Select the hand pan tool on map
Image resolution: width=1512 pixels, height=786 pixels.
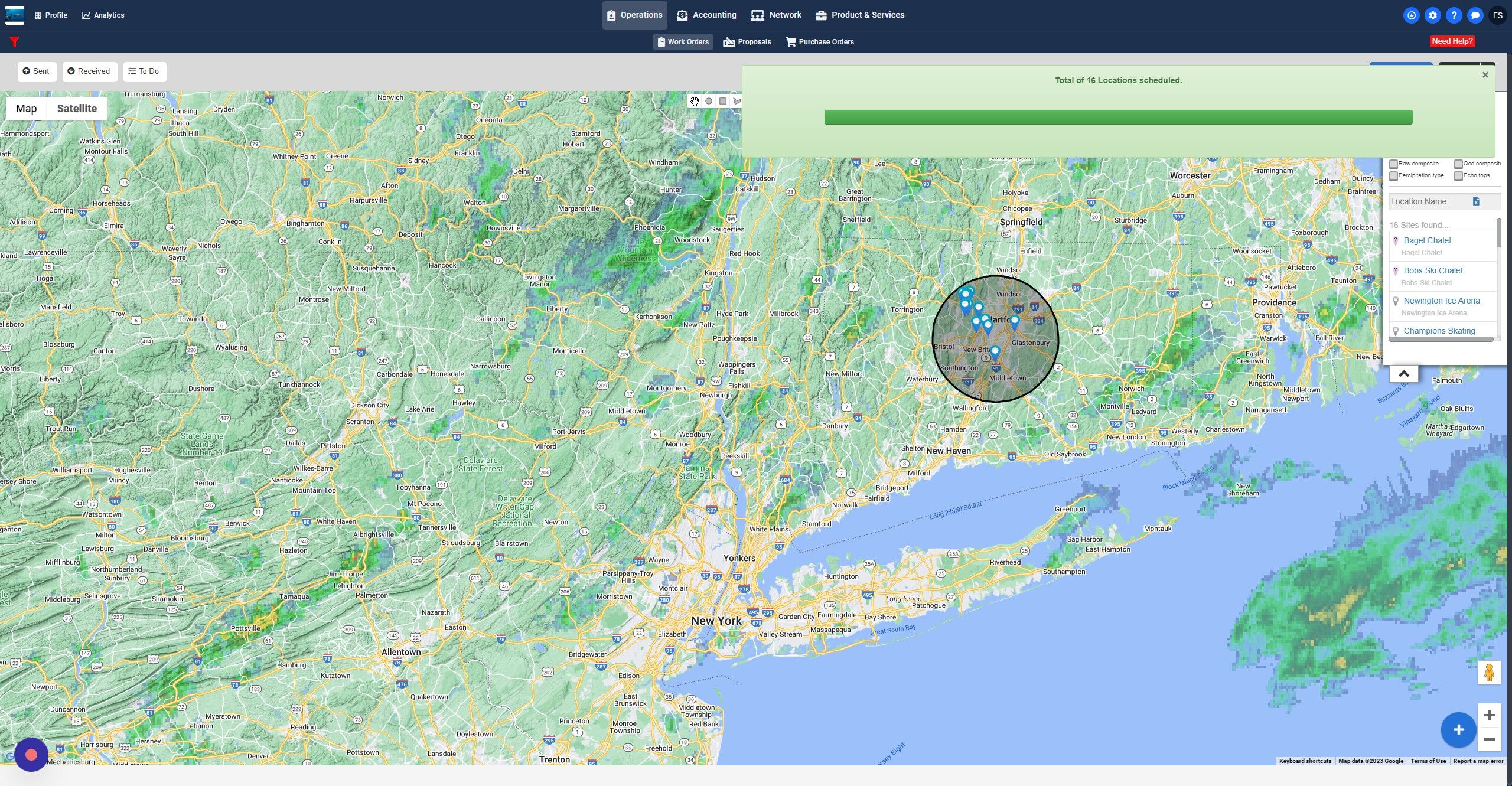[x=695, y=101]
